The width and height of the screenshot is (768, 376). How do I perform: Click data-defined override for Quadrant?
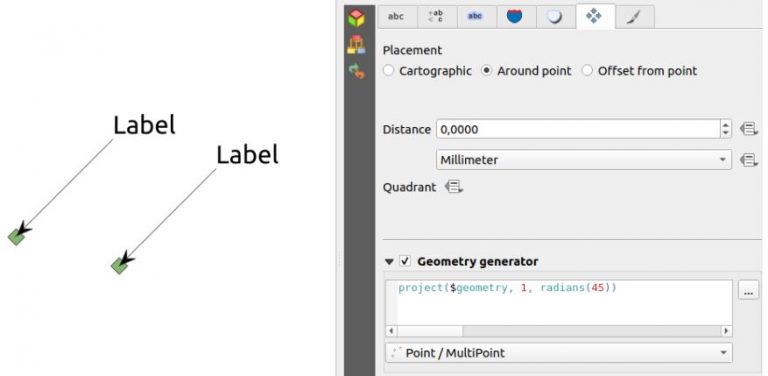coord(454,187)
